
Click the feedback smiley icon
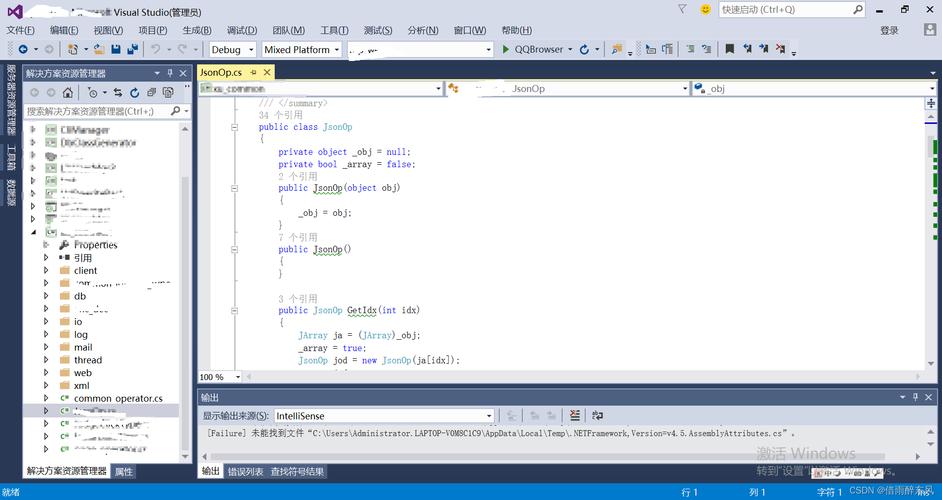[705, 10]
